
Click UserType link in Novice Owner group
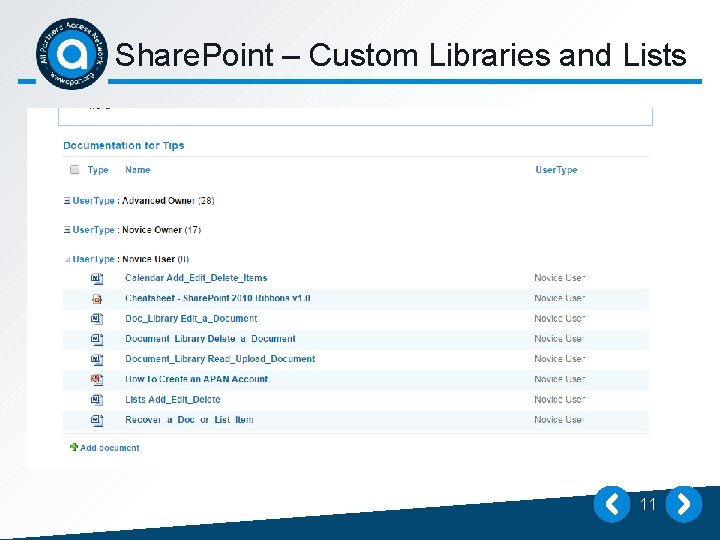(93, 230)
